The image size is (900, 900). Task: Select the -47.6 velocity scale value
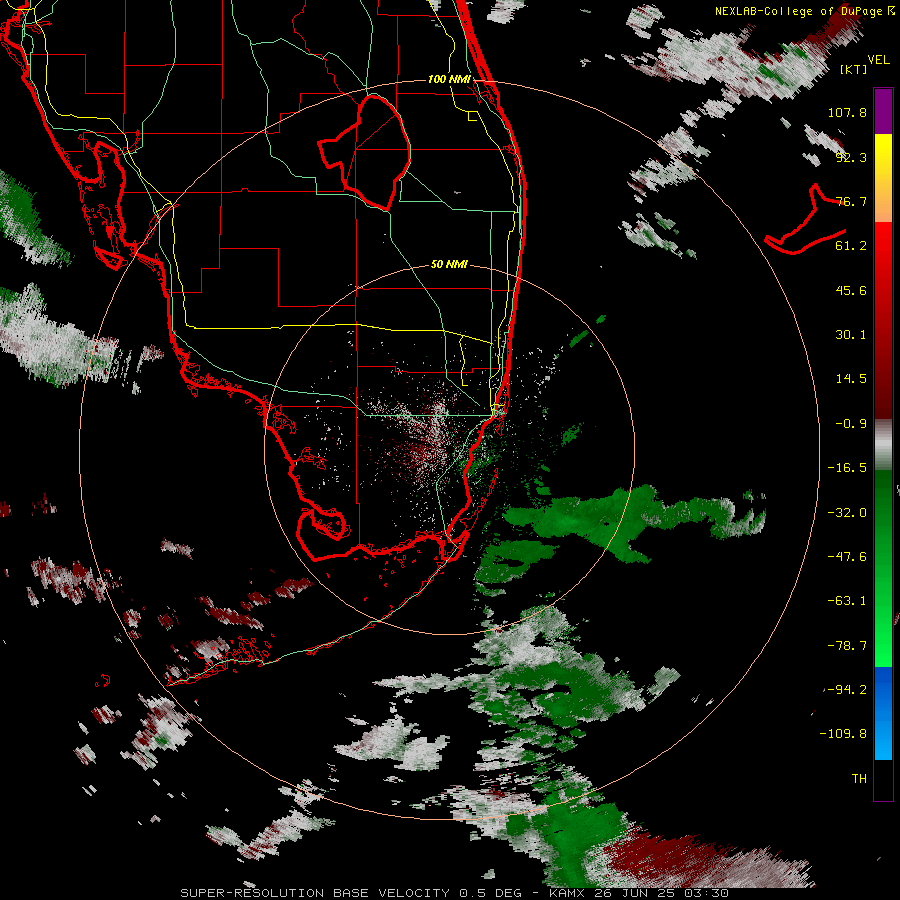click(847, 557)
